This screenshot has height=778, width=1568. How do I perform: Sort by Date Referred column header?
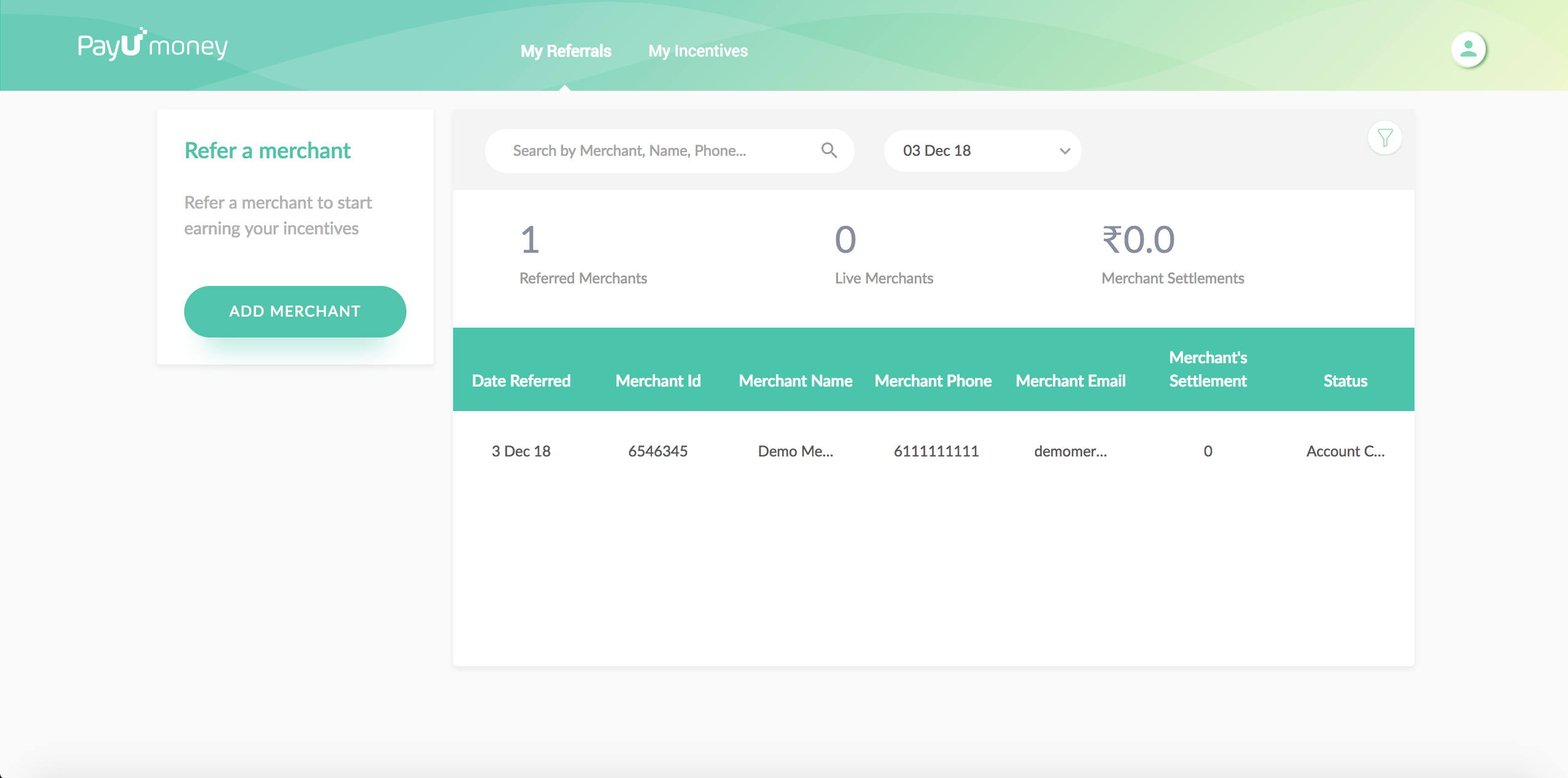pyautogui.click(x=521, y=381)
